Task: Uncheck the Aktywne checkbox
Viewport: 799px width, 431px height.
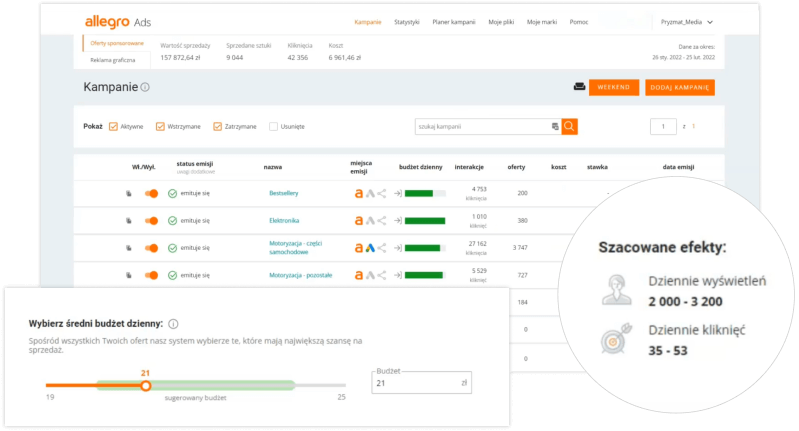Action: [x=113, y=126]
